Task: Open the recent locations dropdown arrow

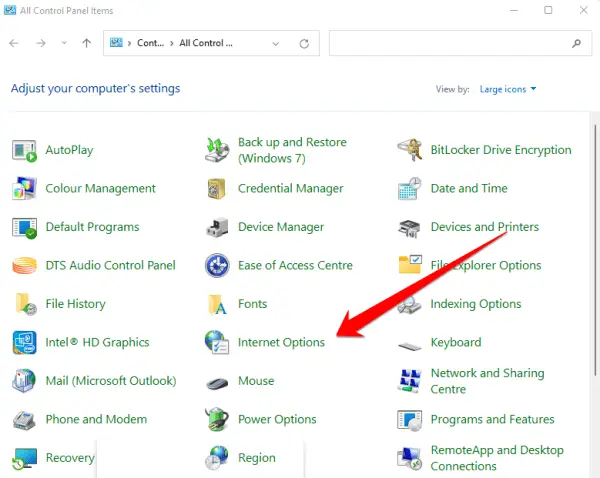Action: (x=64, y=43)
